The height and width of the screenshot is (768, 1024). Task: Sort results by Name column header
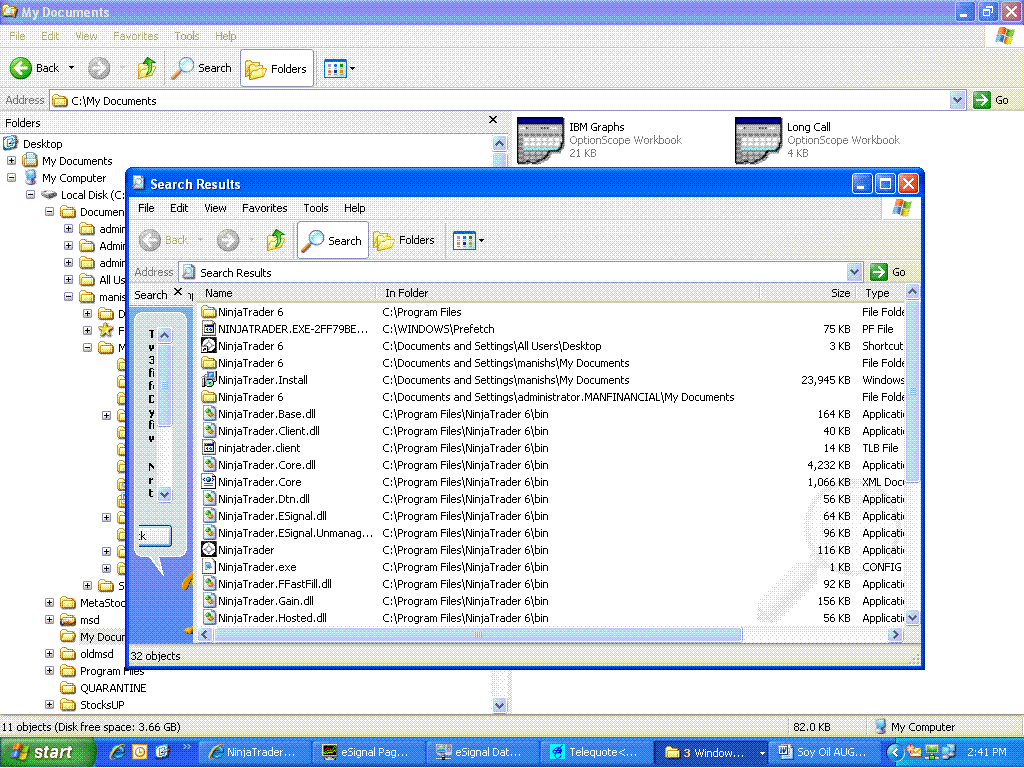point(286,293)
